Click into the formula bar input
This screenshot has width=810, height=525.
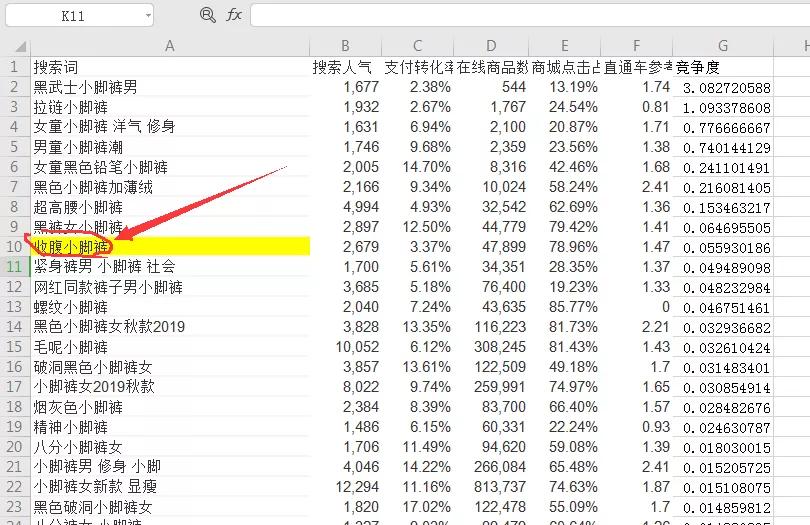pyautogui.click(x=530, y=15)
